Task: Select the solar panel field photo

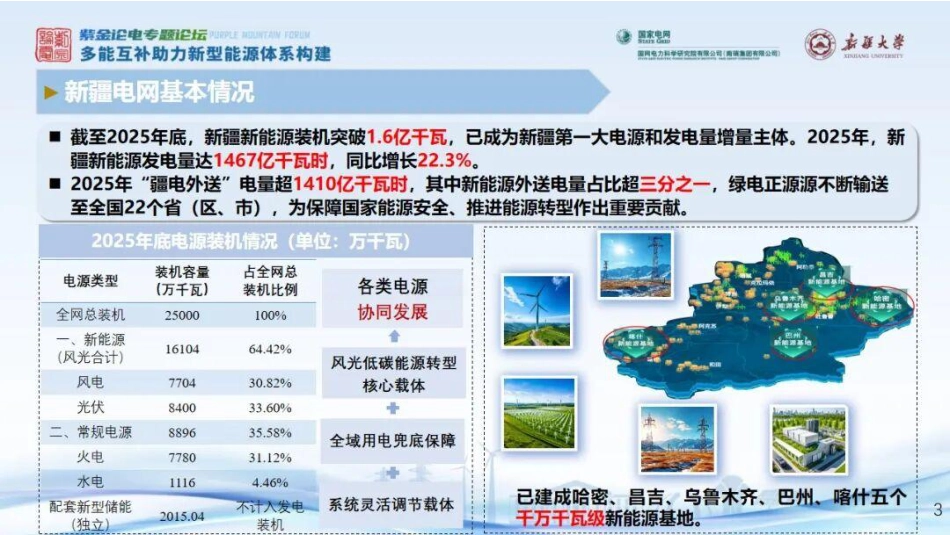Action: click(539, 413)
